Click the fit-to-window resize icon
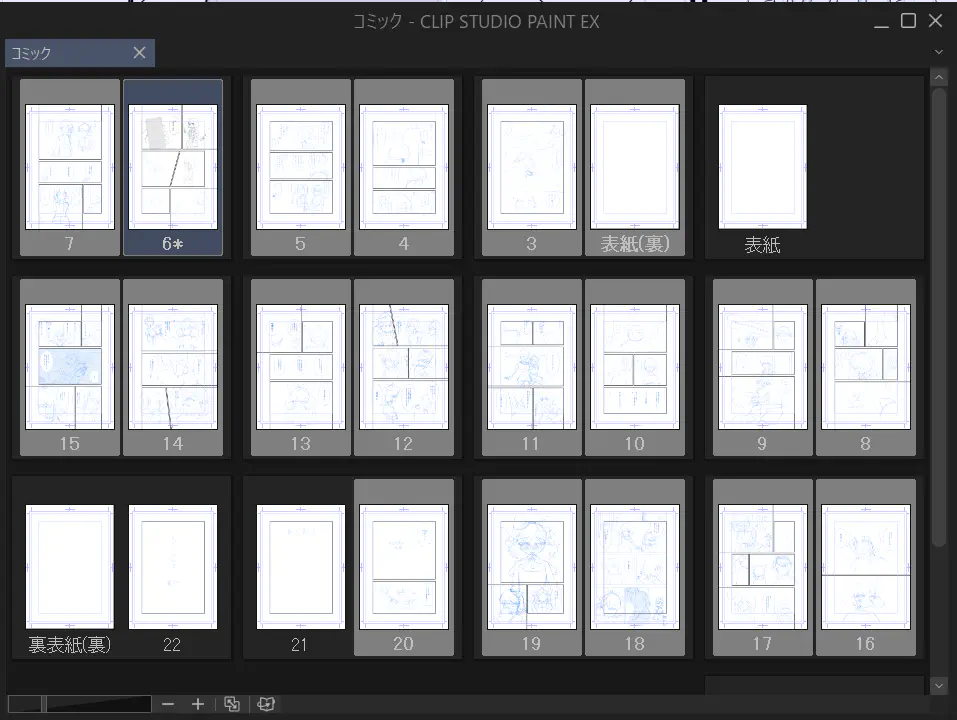The width and height of the screenshot is (957, 720). 232,704
